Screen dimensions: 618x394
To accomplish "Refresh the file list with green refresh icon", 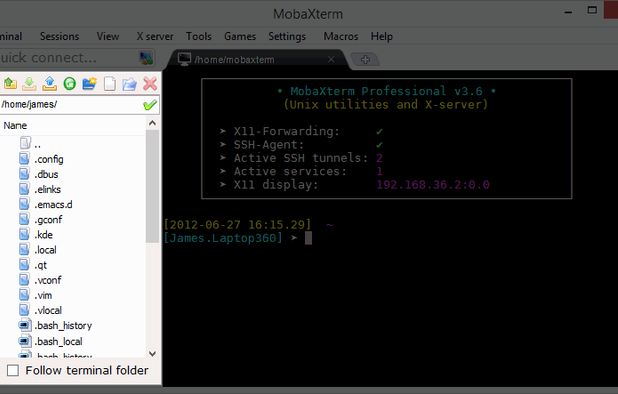I will coord(70,84).
